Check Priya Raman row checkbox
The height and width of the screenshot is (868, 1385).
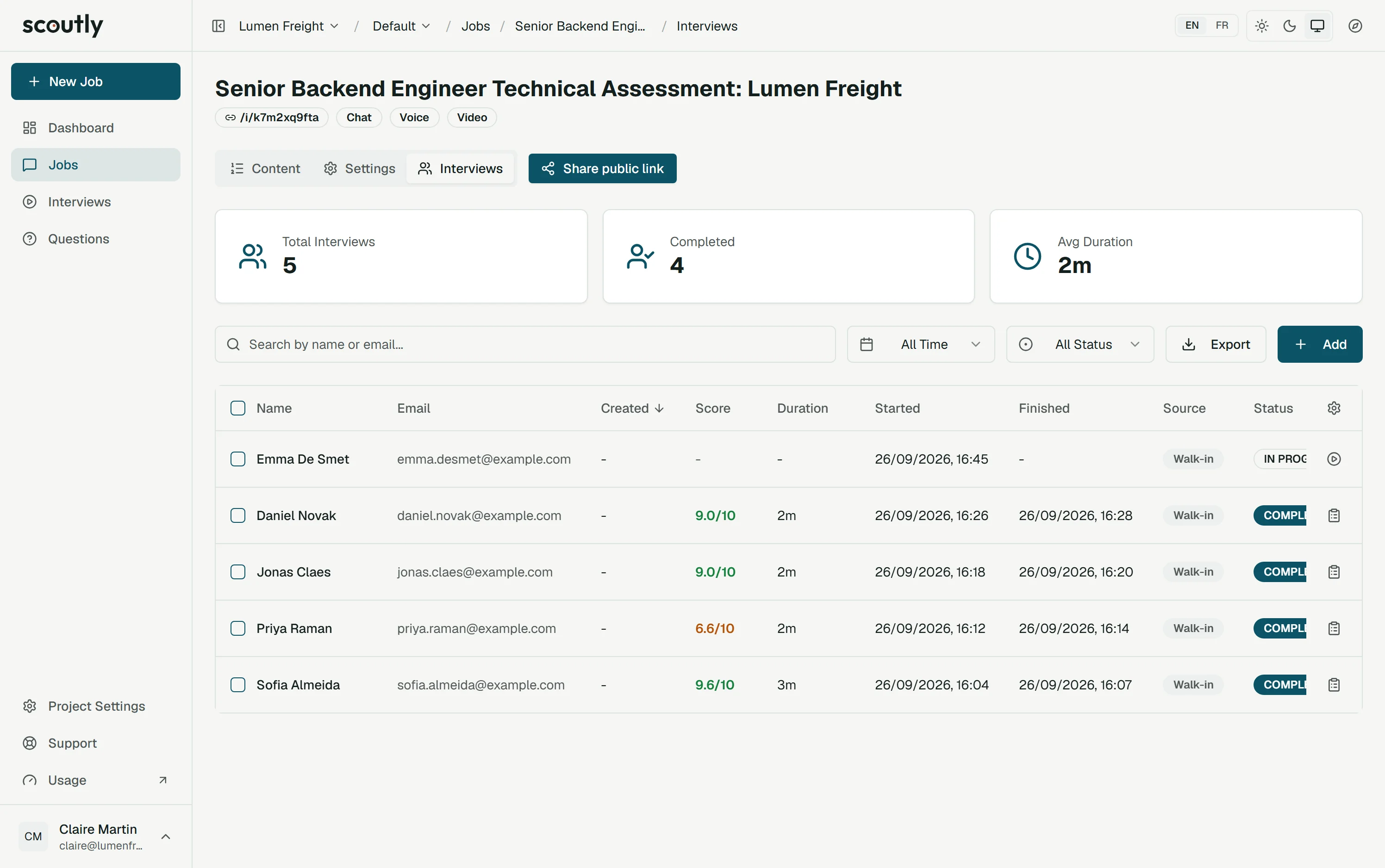(238, 628)
